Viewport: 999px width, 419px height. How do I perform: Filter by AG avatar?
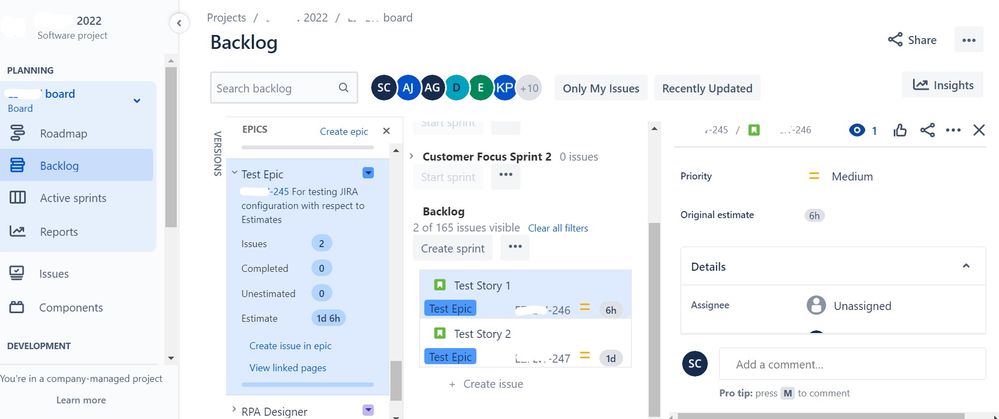[433, 88]
